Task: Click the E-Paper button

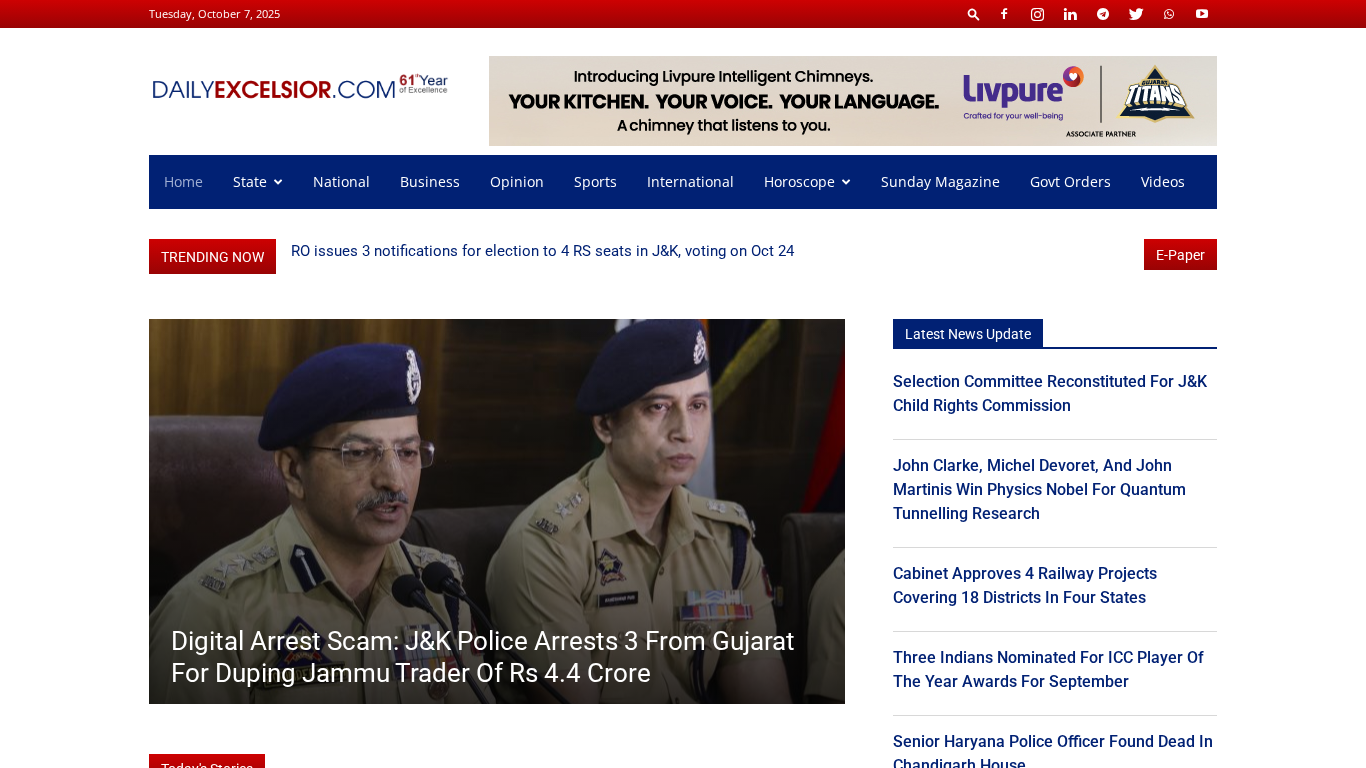Action: click(1180, 255)
